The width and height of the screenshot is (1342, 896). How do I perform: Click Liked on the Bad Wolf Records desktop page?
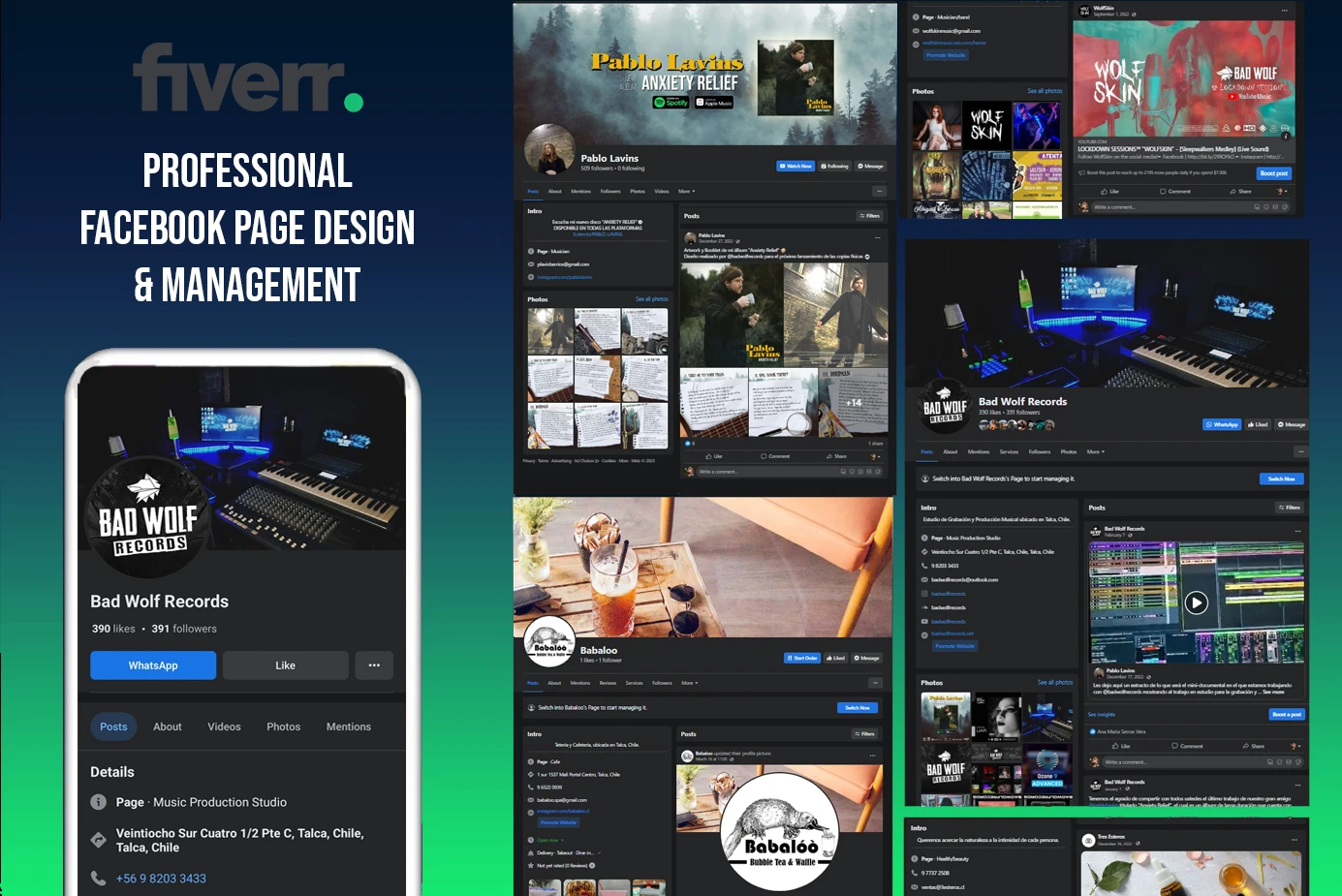1258,424
